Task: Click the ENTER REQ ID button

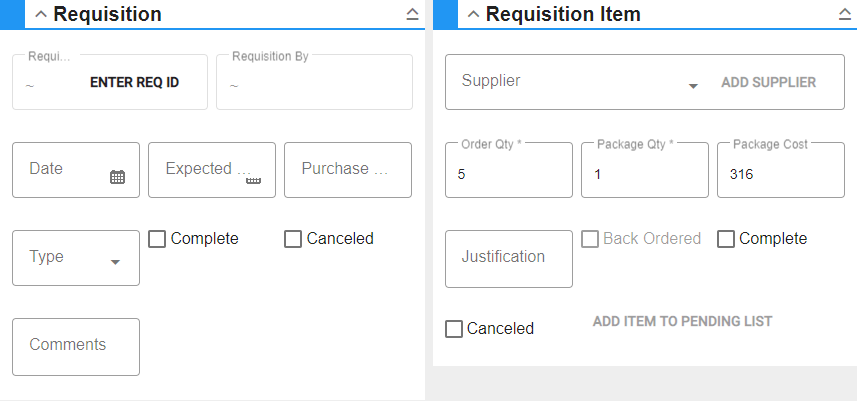Action: click(134, 82)
